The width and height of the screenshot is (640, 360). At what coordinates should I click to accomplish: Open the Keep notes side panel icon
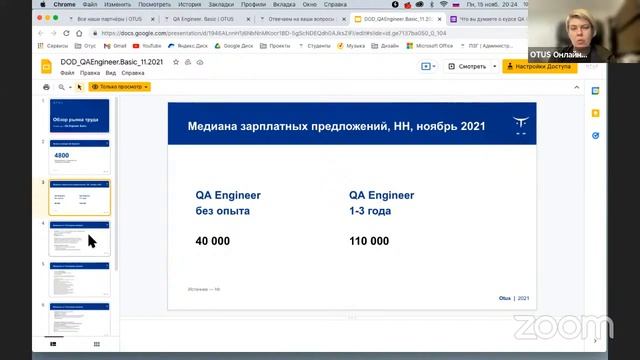pyautogui.click(x=596, y=113)
